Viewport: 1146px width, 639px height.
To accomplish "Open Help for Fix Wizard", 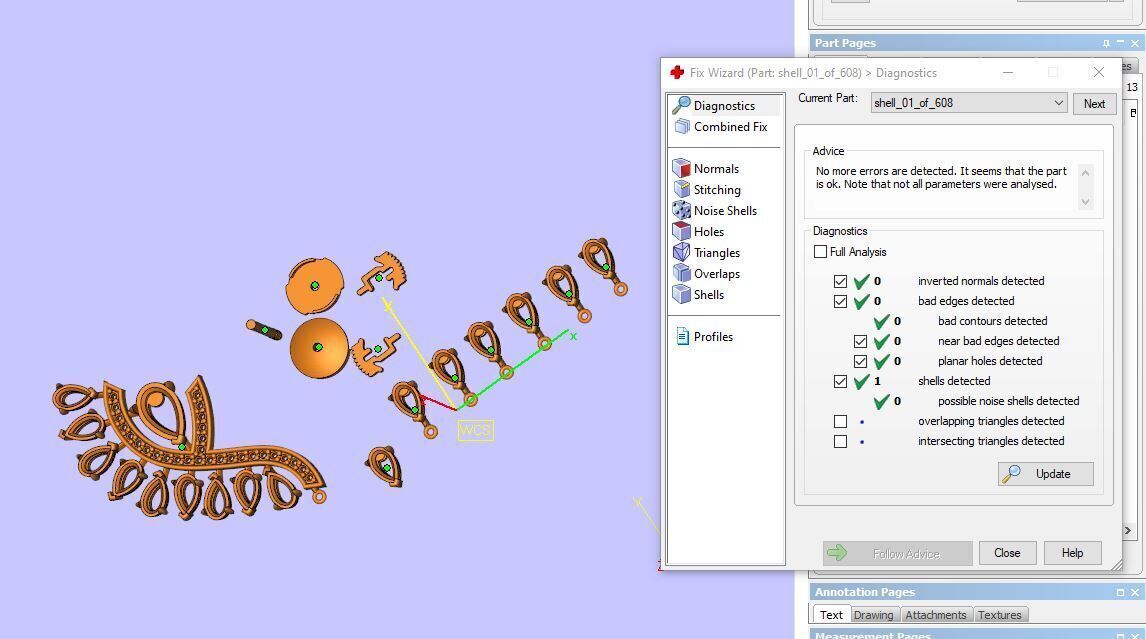I will 1072,553.
